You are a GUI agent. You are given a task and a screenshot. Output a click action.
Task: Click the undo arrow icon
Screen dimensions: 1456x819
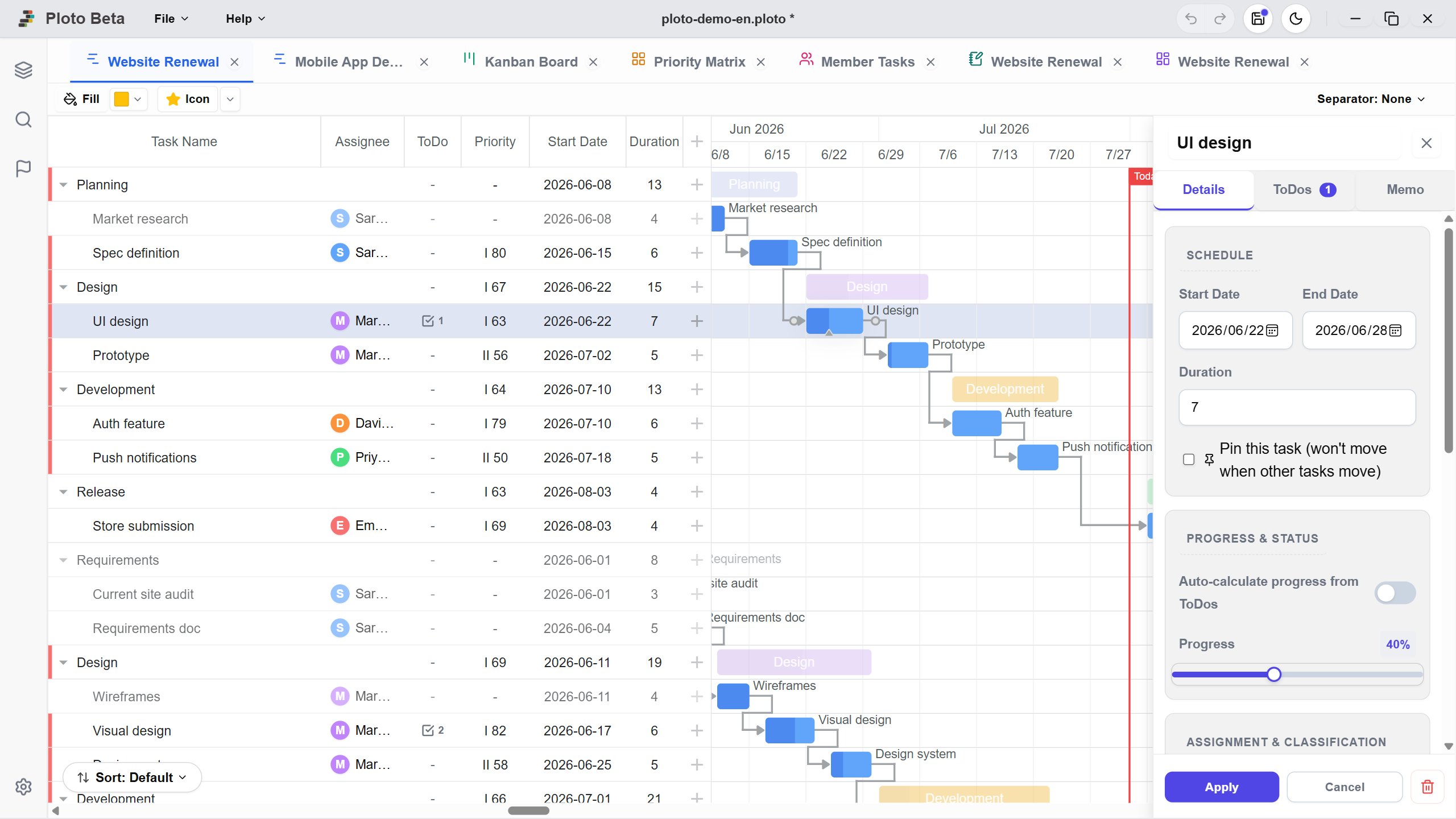(1191, 19)
